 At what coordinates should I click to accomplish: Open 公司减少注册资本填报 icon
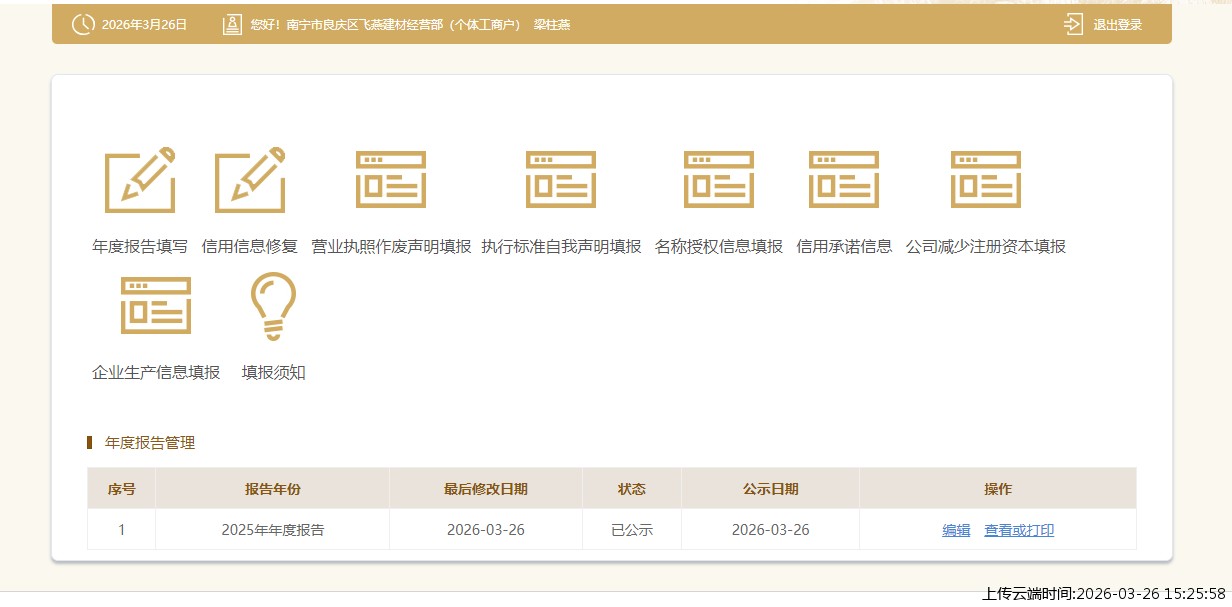(x=986, y=180)
